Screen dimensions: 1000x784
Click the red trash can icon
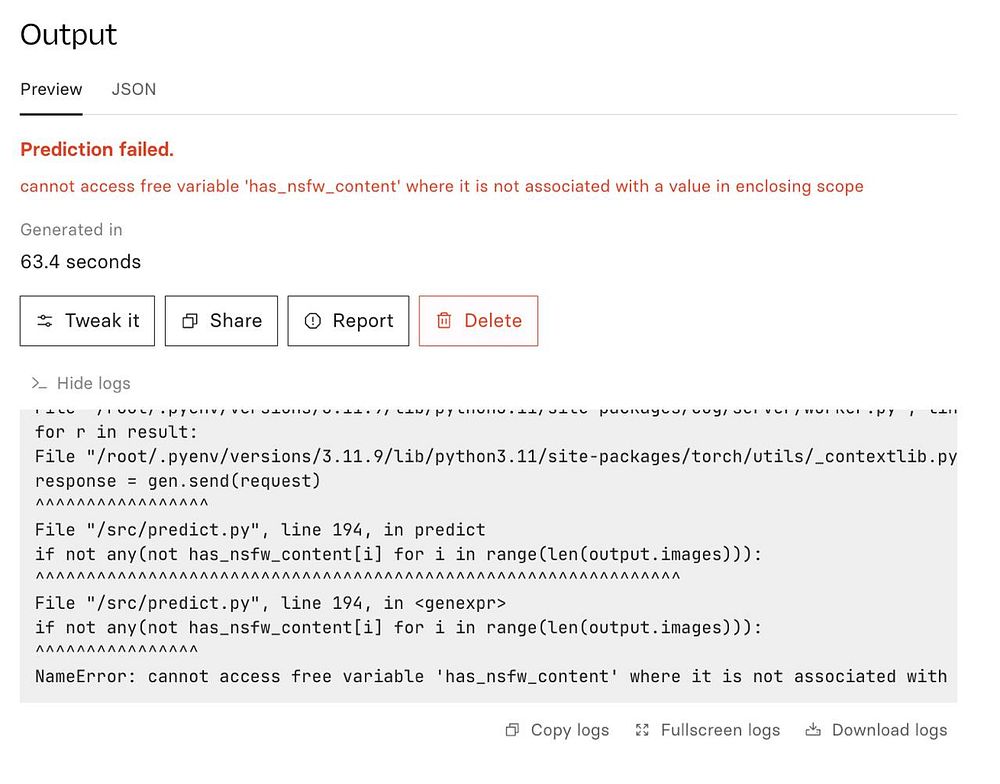pyautogui.click(x=444, y=321)
